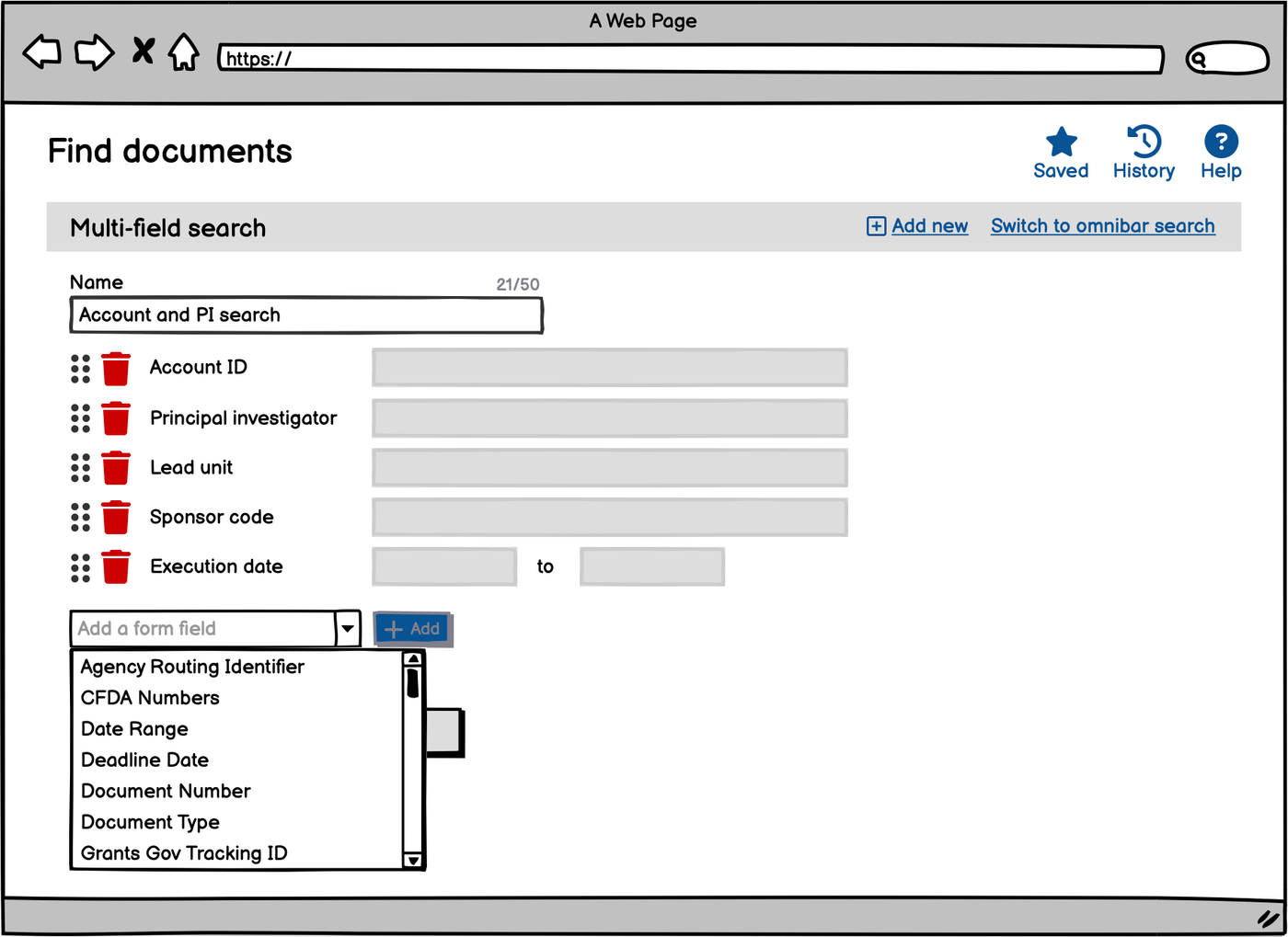Click the browser search magnifier box
Image resolution: width=1288 pixels, height=937 pixels.
click(1227, 59)
